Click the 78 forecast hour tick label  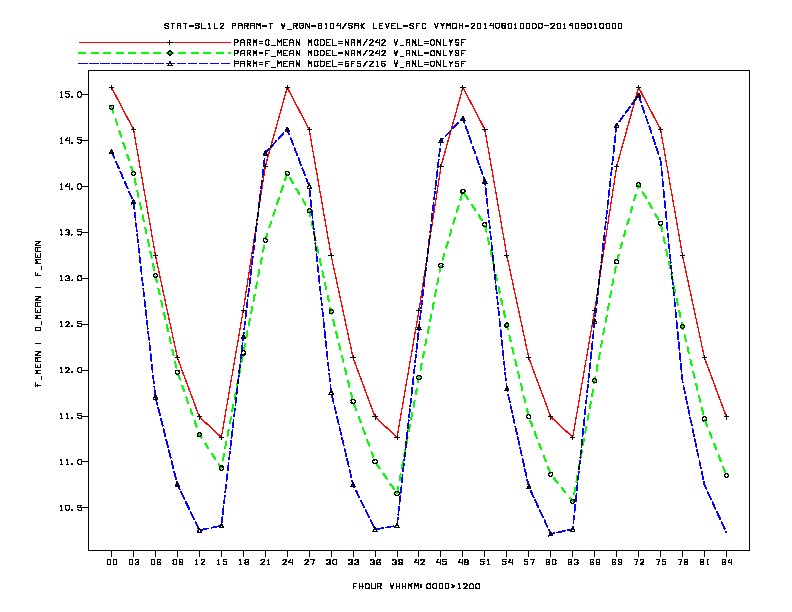(x=683, y=562)
